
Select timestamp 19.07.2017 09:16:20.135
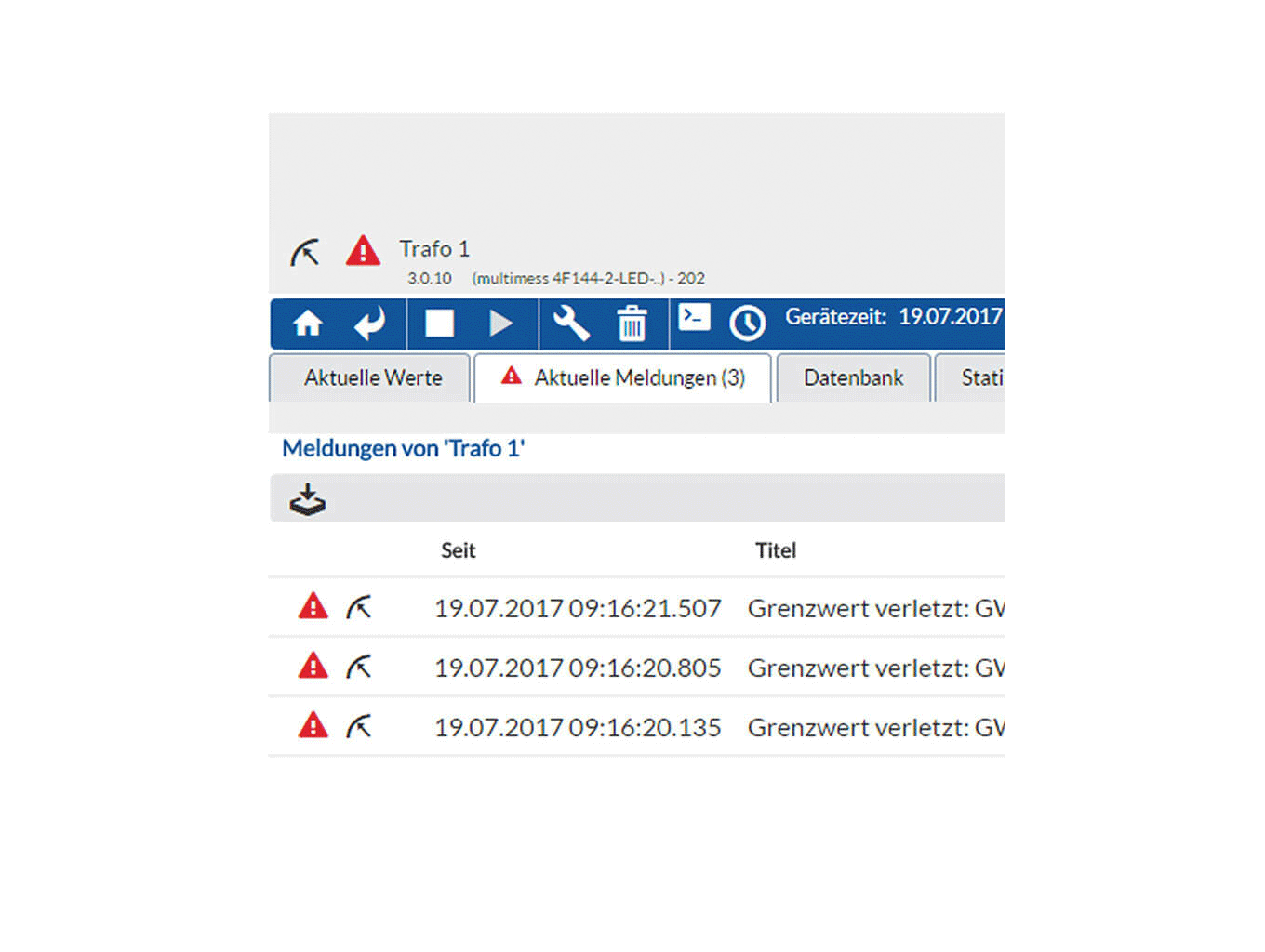[578, 727]
